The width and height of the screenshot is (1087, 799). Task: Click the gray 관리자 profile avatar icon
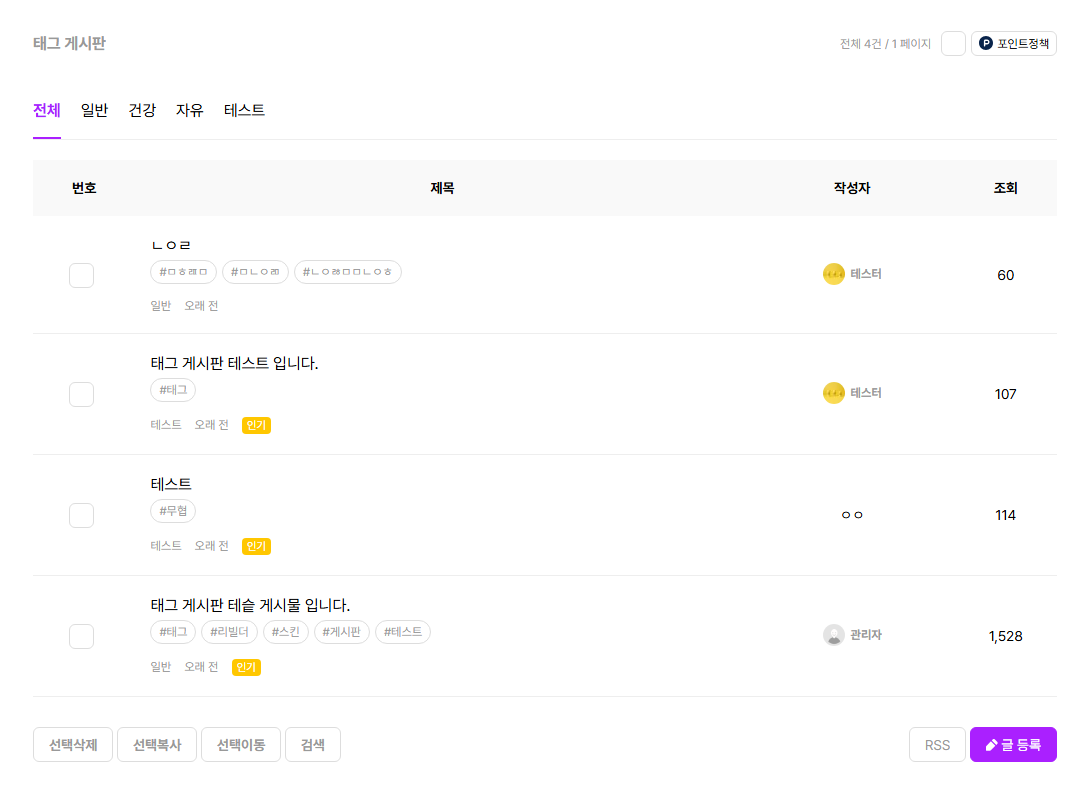(833, 635)
